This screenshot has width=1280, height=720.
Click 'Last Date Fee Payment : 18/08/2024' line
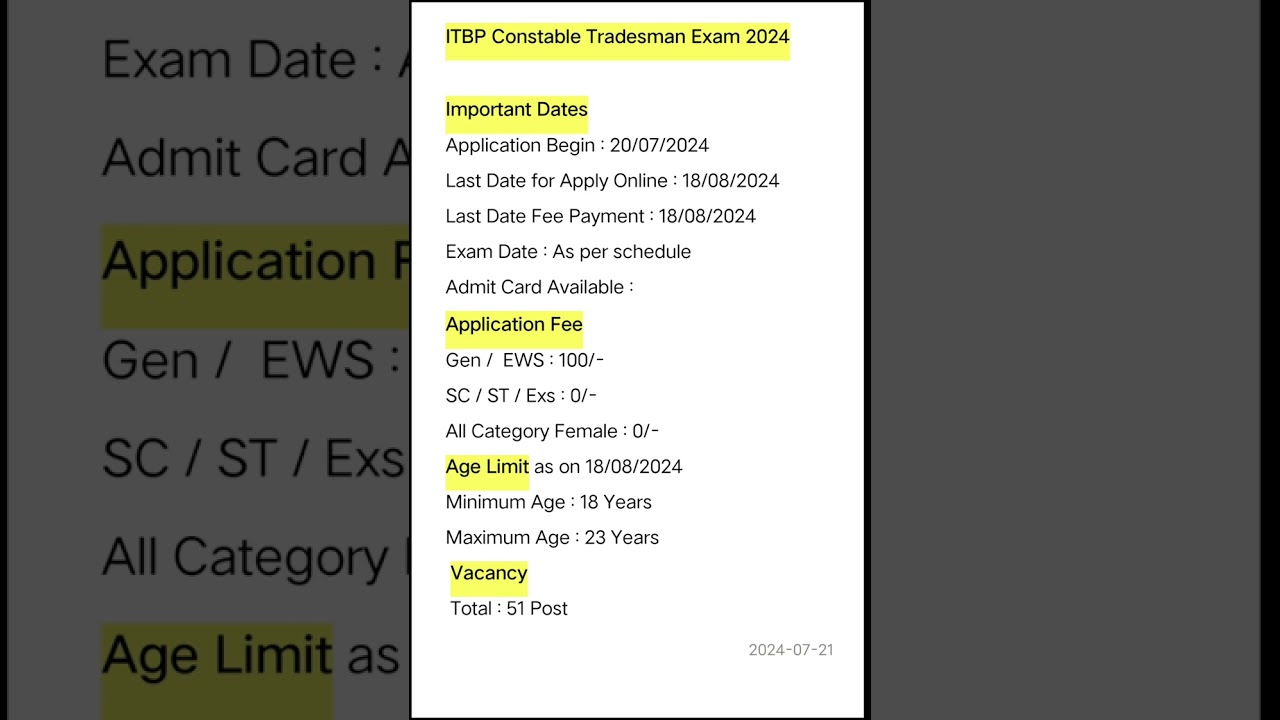click(x=600, y=217)
